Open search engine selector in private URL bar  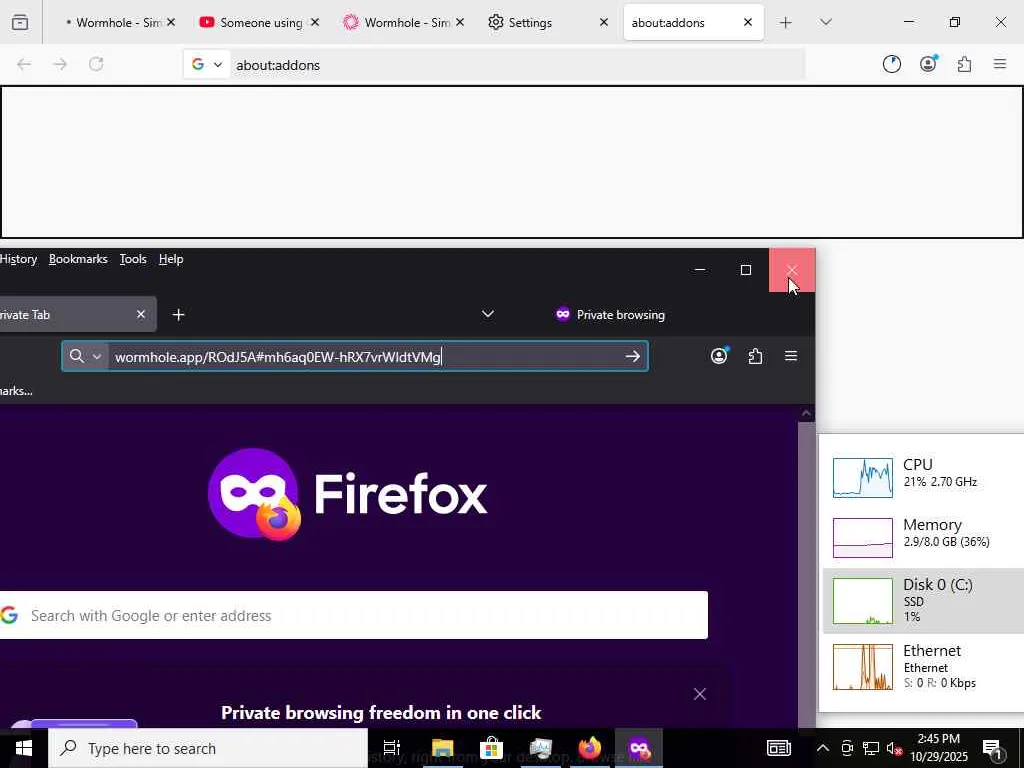point(86,357)
